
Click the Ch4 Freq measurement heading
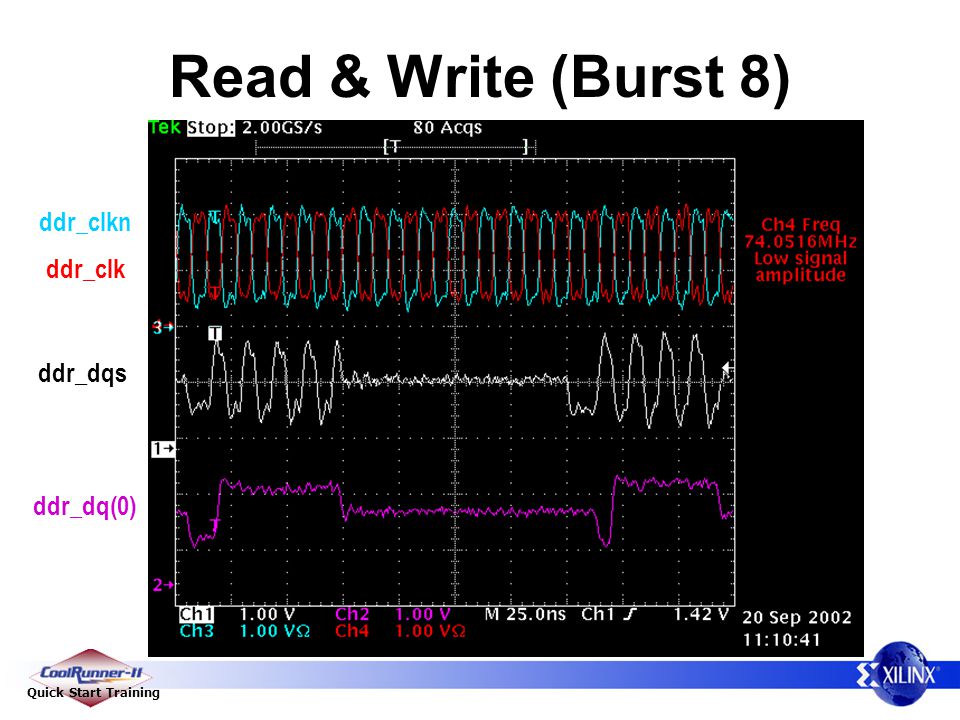click(800, 225)
